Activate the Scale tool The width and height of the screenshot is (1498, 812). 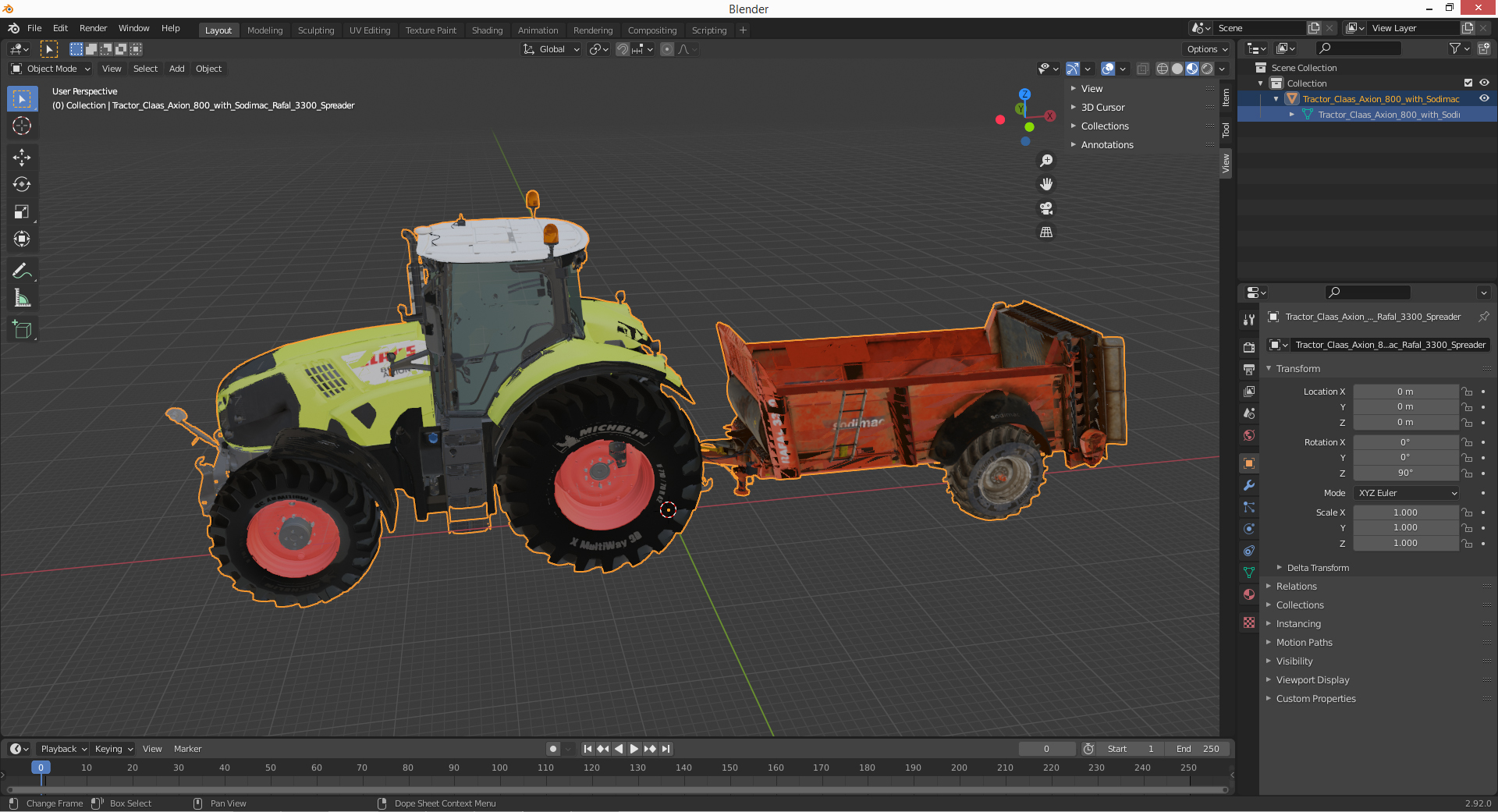point(22,212)
